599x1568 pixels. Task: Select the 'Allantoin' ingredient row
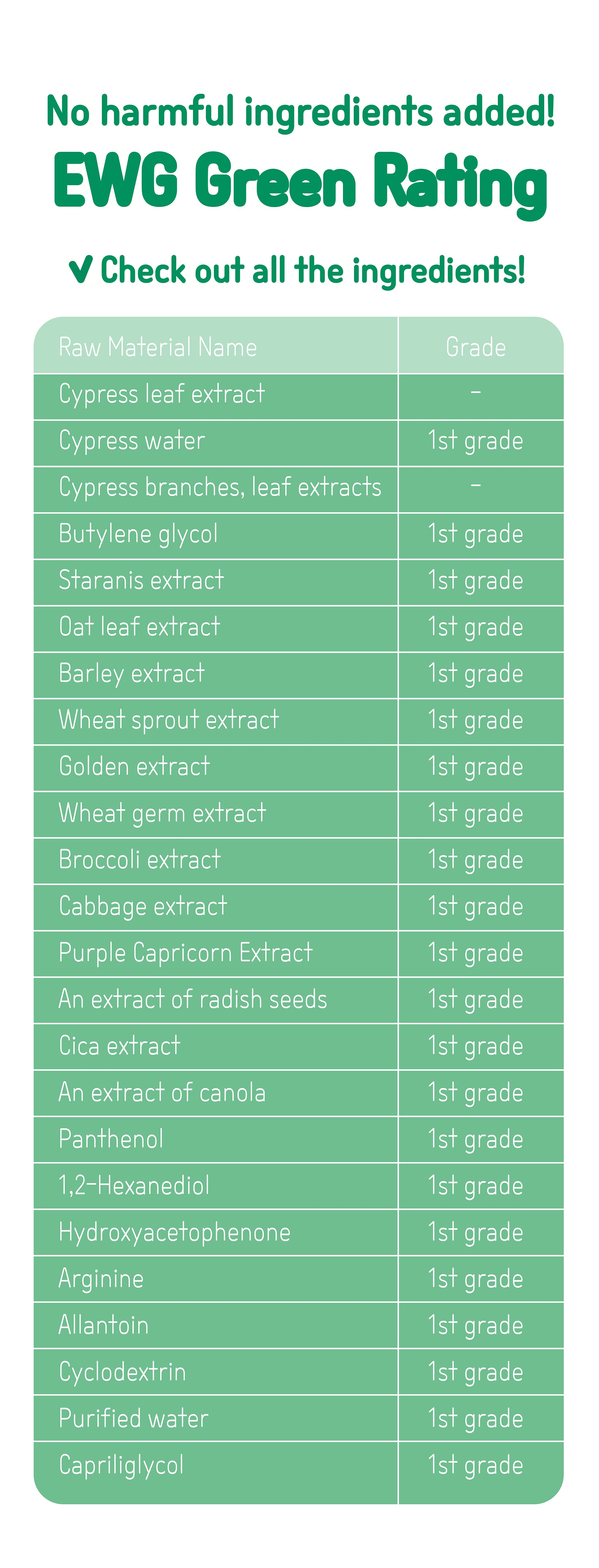298,1326
